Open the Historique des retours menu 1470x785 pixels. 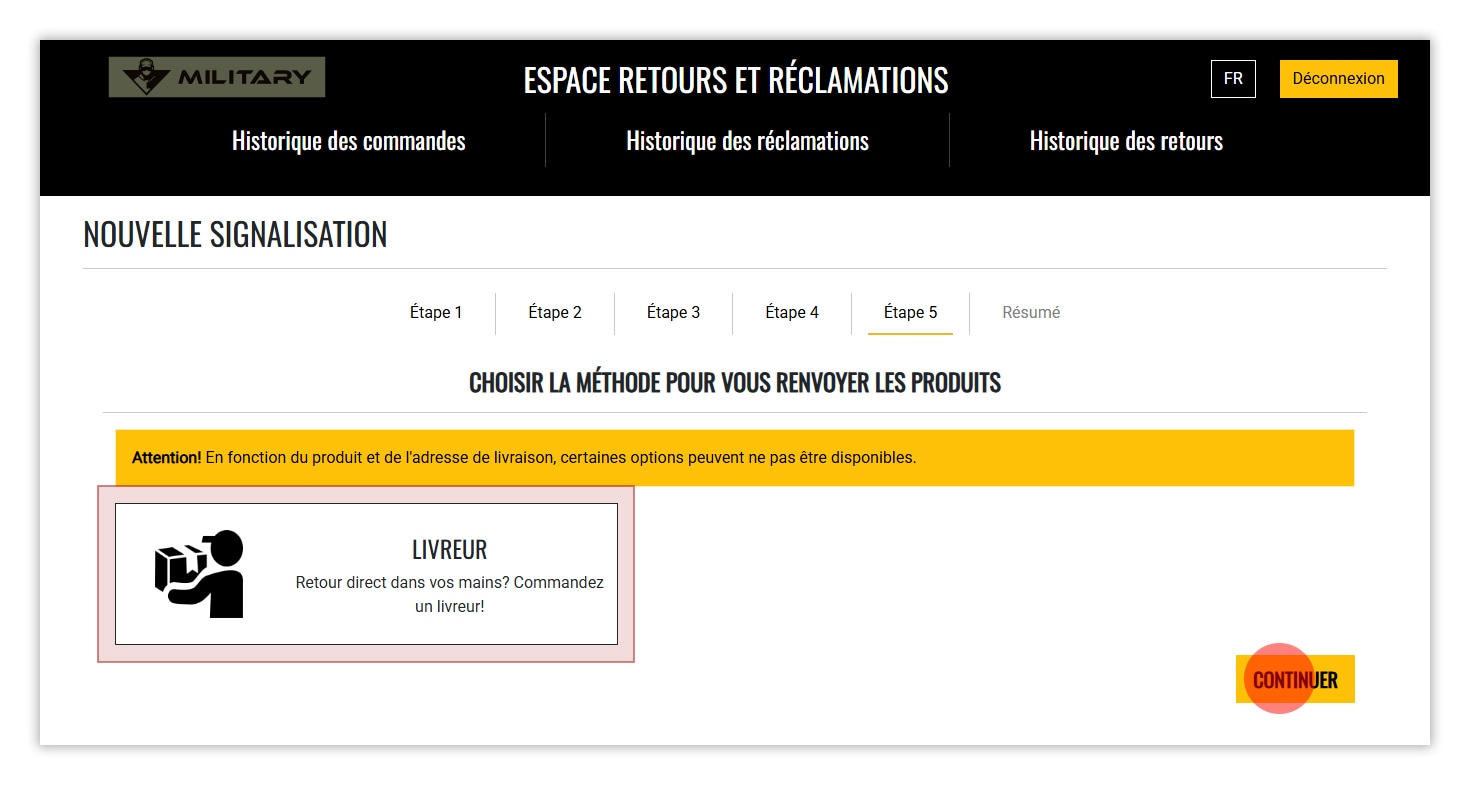click(x=1126, y=141)
